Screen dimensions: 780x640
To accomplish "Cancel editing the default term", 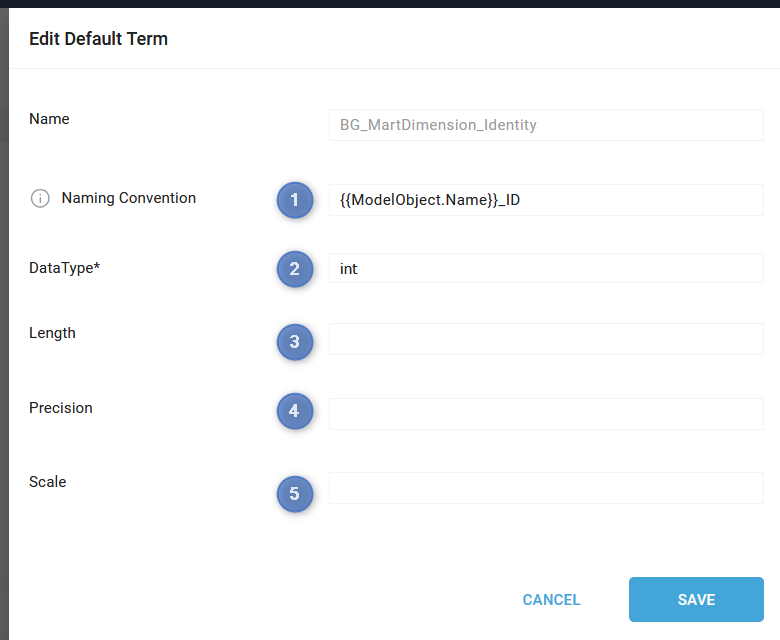I will click(x=551, y=600).
